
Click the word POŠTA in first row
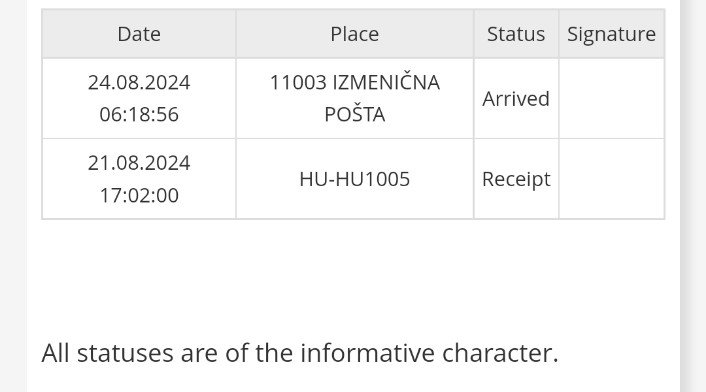tap(354, 114)
